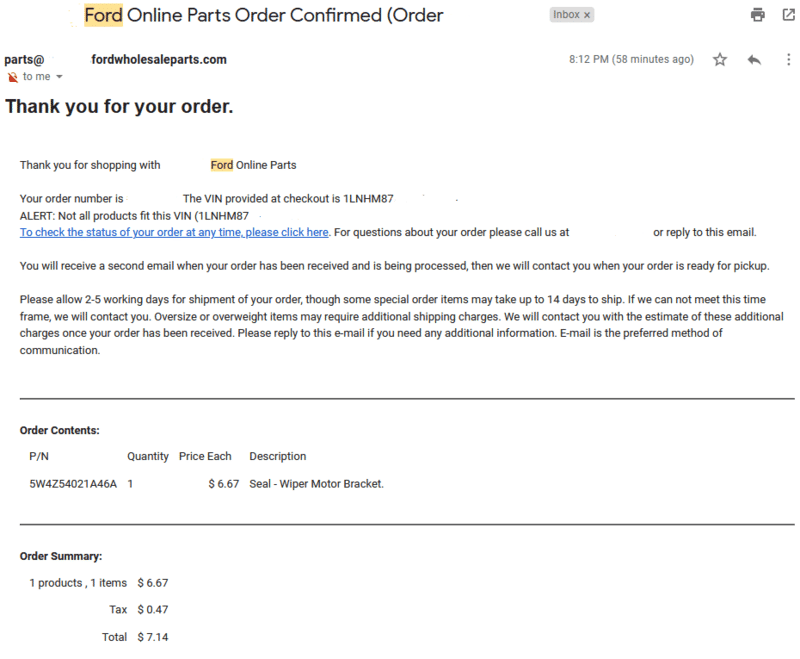Print this email using the printer icon
The image size is (800, 659).
click(758, 15)
